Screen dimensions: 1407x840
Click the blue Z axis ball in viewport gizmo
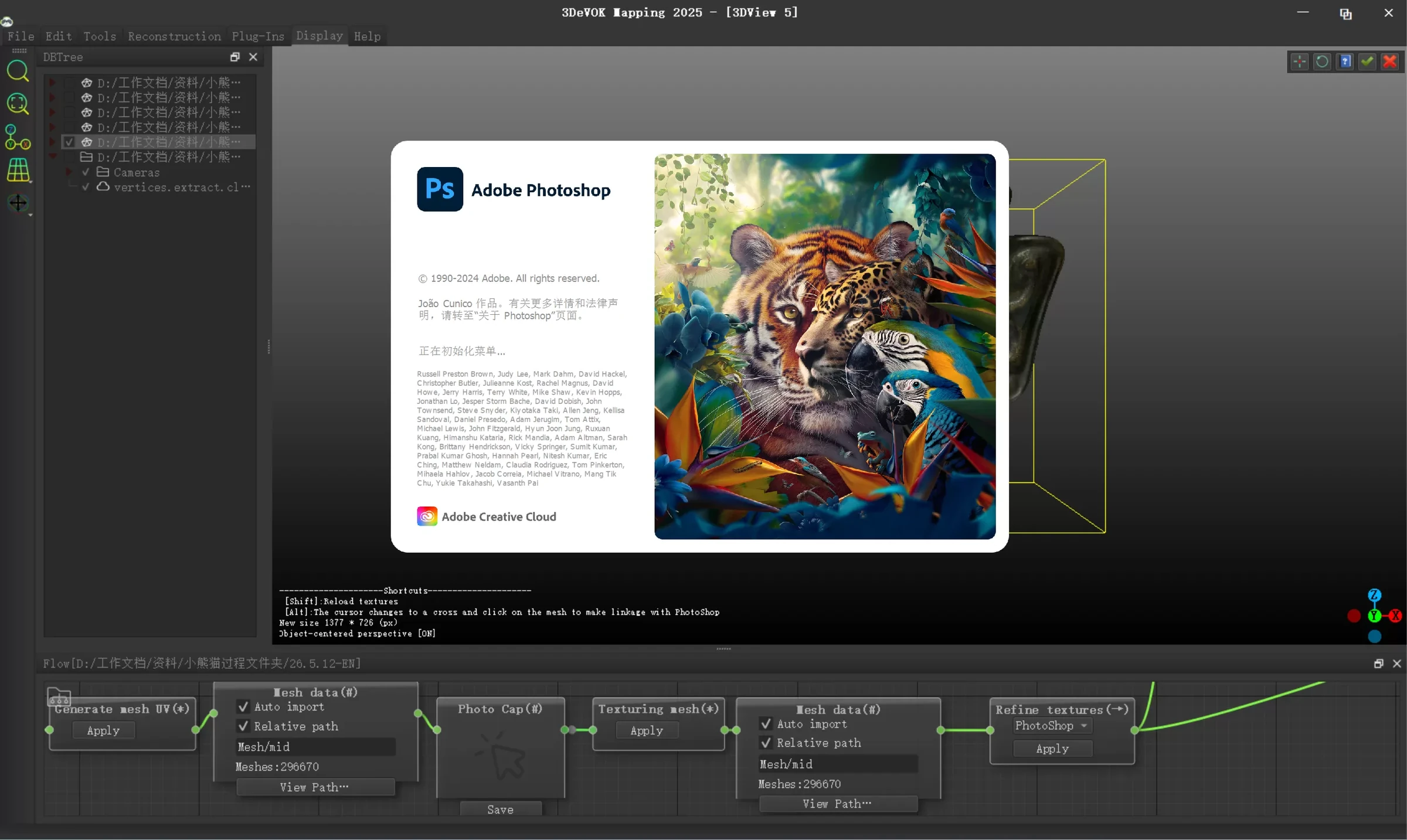click(1375, 596)
